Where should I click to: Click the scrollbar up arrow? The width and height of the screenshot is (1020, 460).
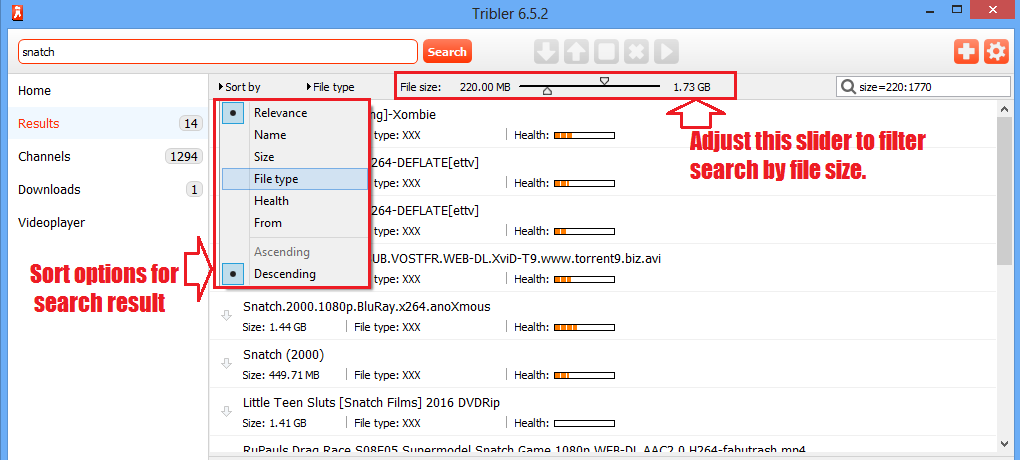point(1002,108)
